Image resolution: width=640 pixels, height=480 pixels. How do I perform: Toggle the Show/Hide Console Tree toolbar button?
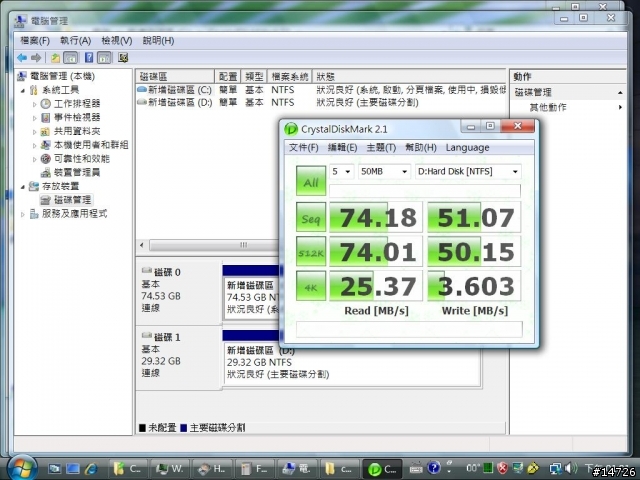coord(71,58)
